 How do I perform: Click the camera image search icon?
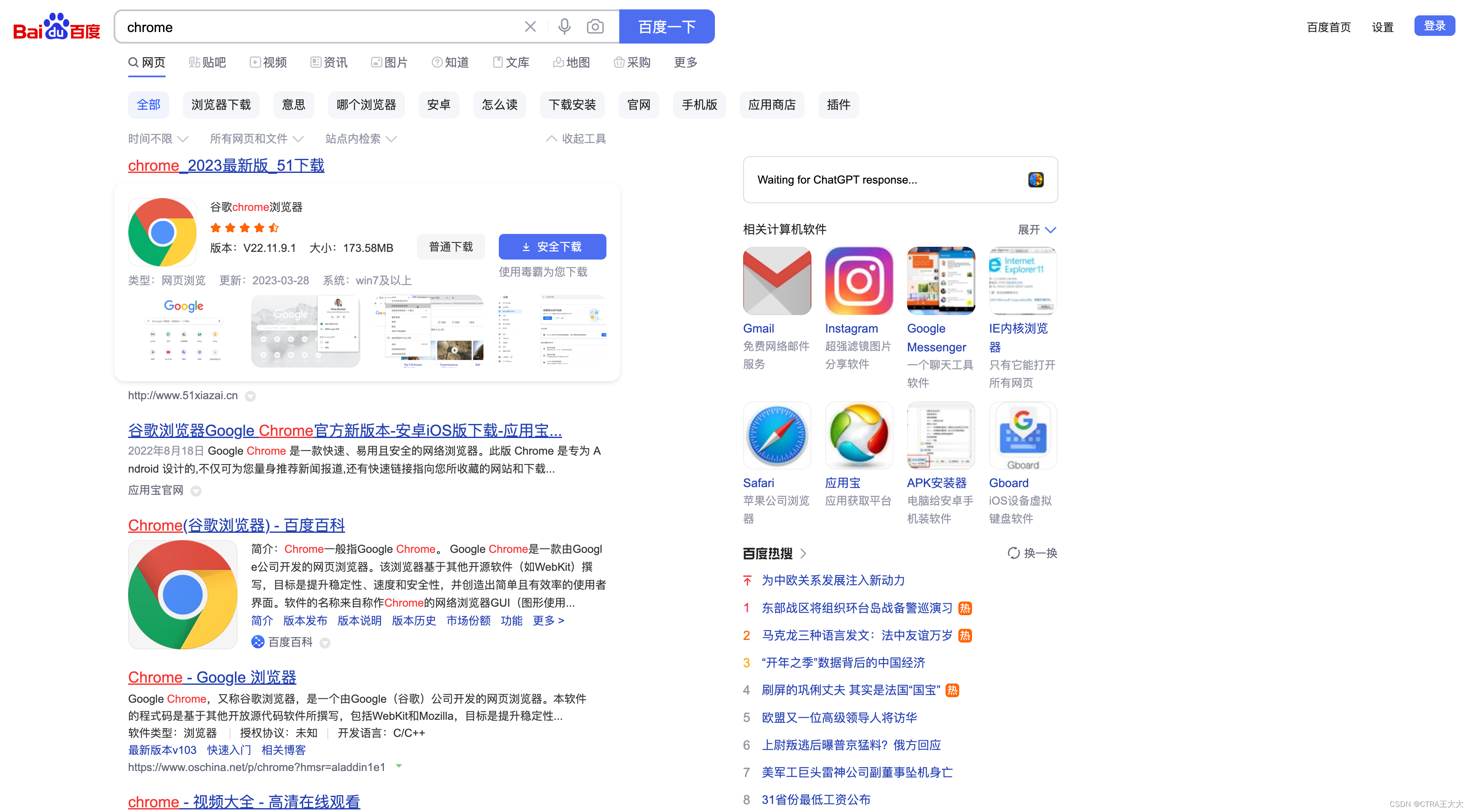click(x=594, y=27)
